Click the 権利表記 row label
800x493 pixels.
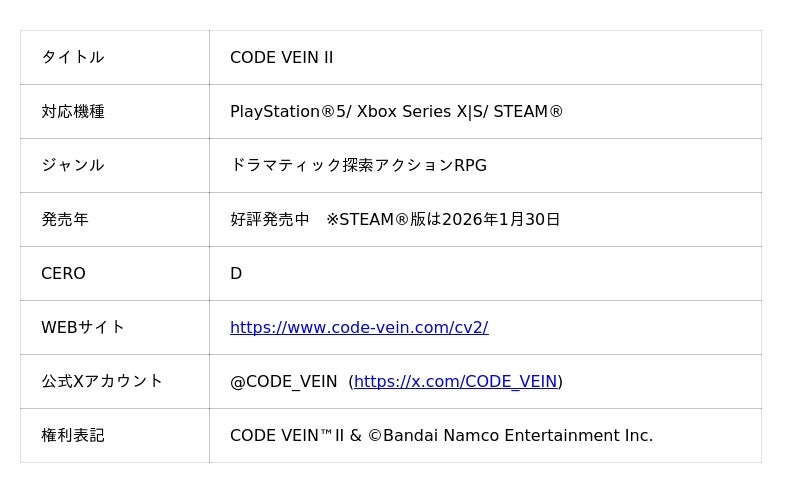click(x=72, y=436)
